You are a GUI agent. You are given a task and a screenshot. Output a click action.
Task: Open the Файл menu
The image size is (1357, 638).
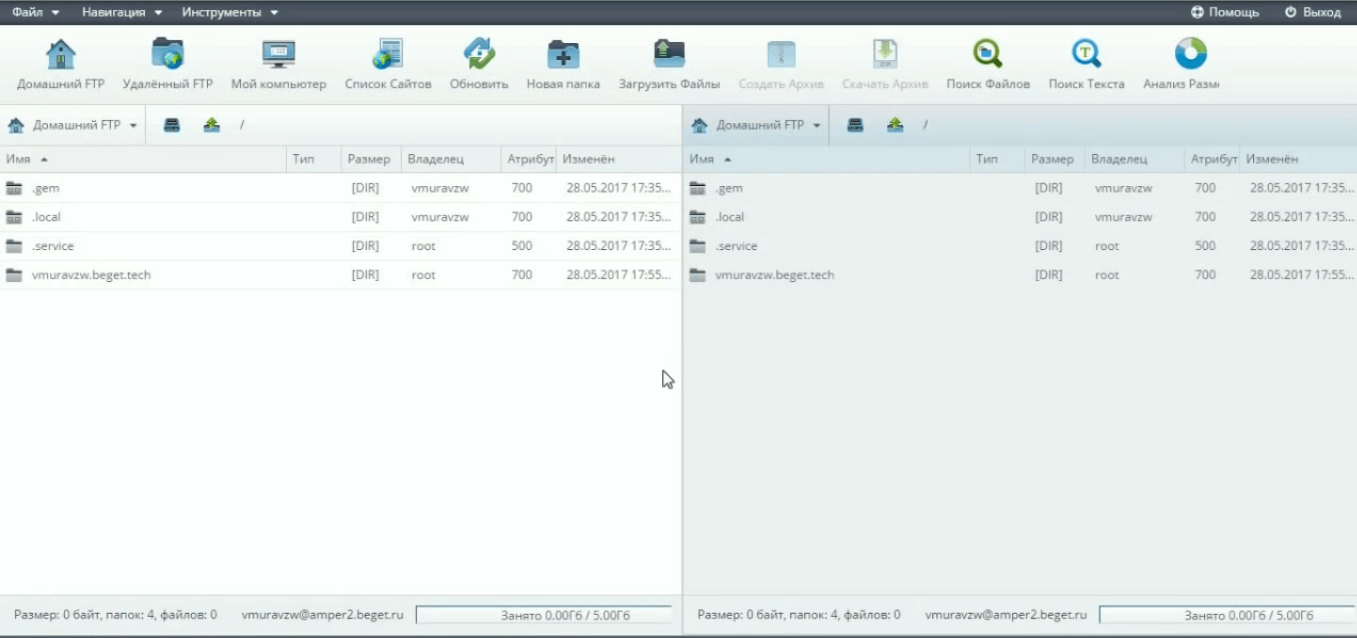pyautogui.click(x=35, y=12)
